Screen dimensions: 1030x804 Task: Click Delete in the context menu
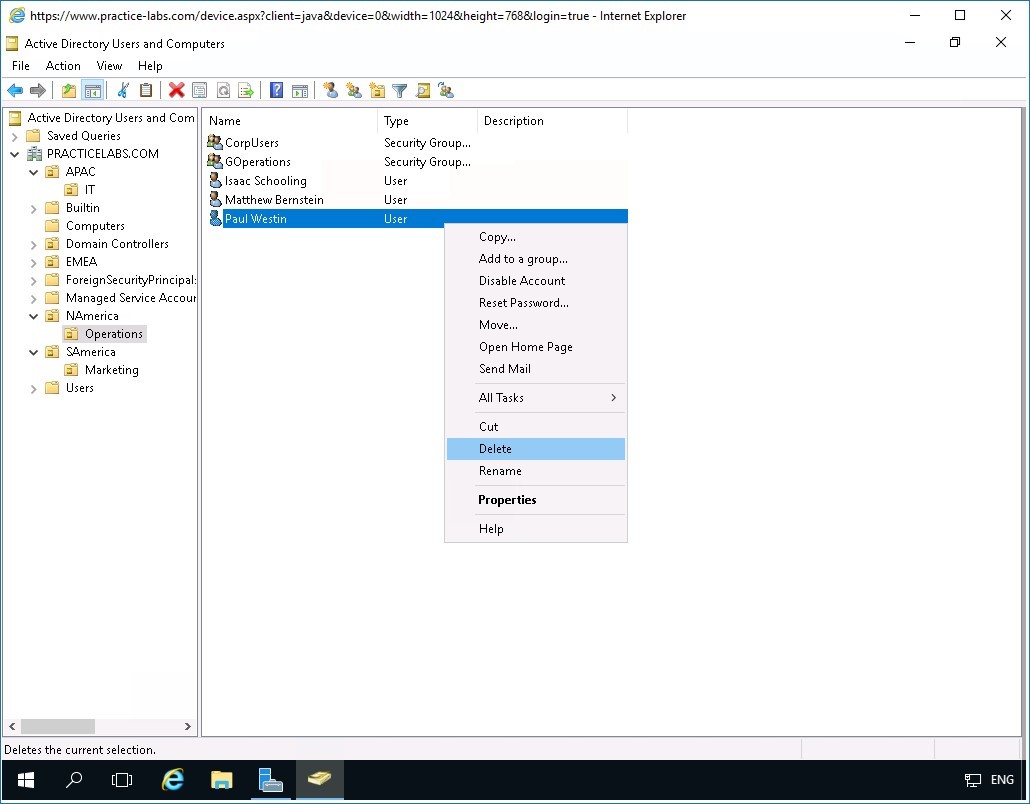[535, 449]
